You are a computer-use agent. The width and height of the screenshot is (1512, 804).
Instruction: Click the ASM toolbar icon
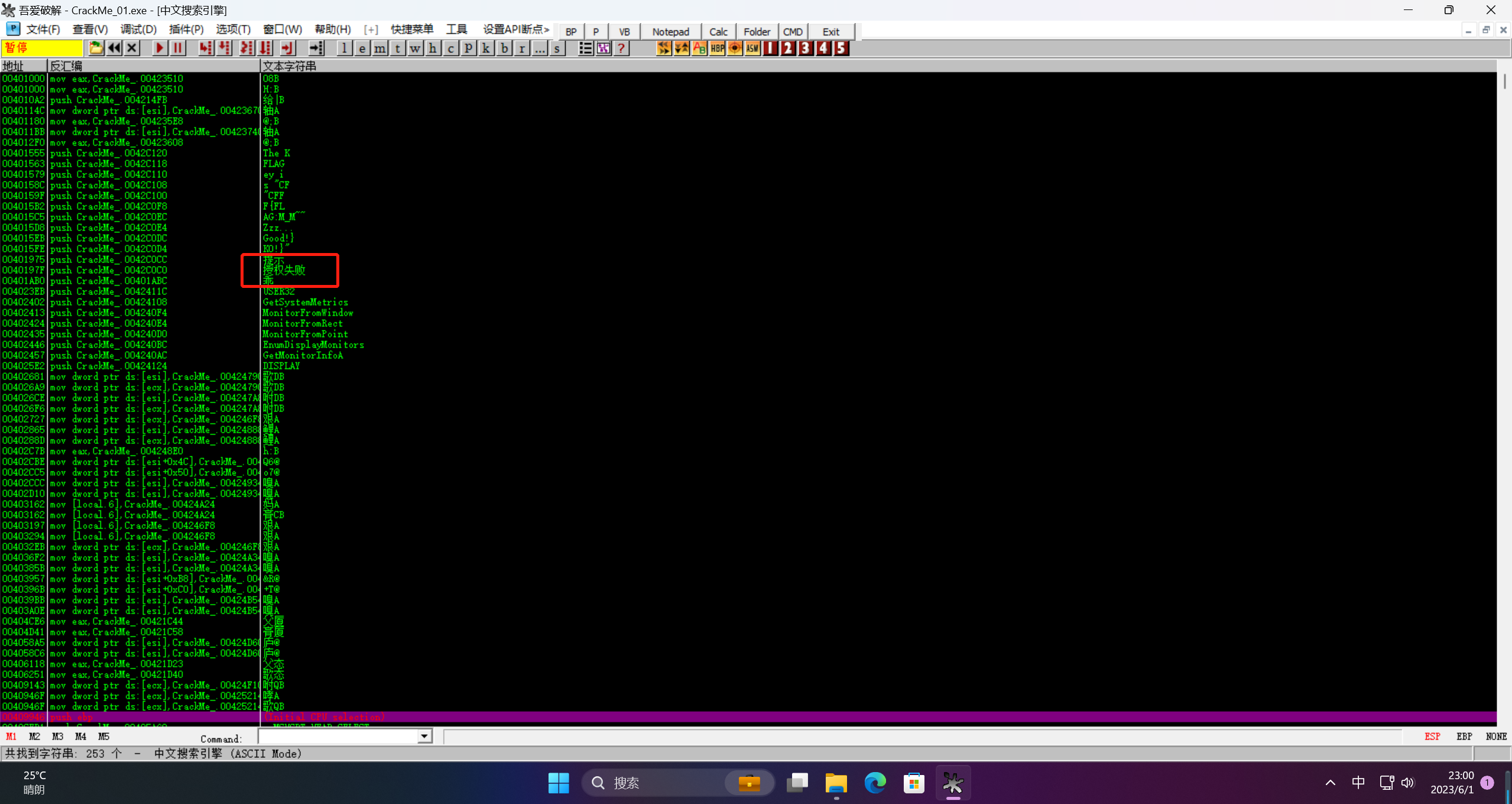point(752,48)
